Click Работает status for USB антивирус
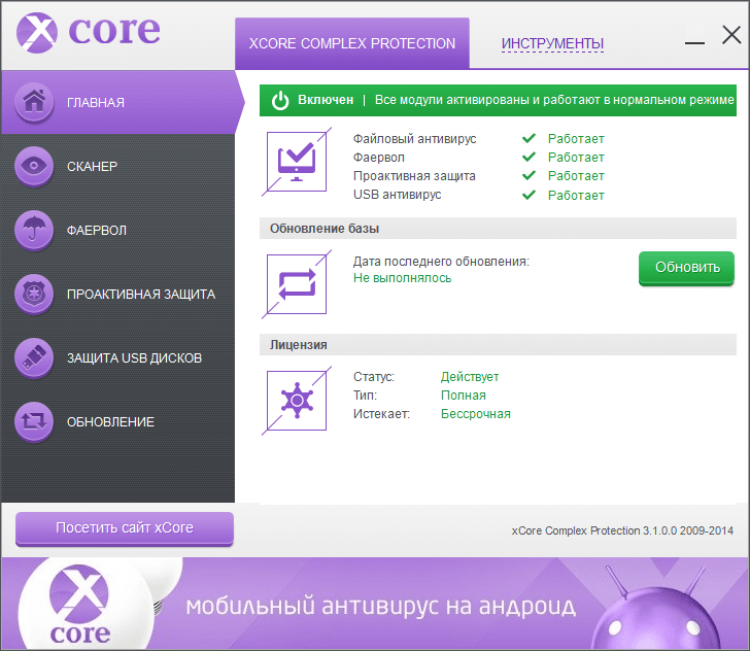Image resolution: width=750 pixels, height=651 pixels. point(576,195)
